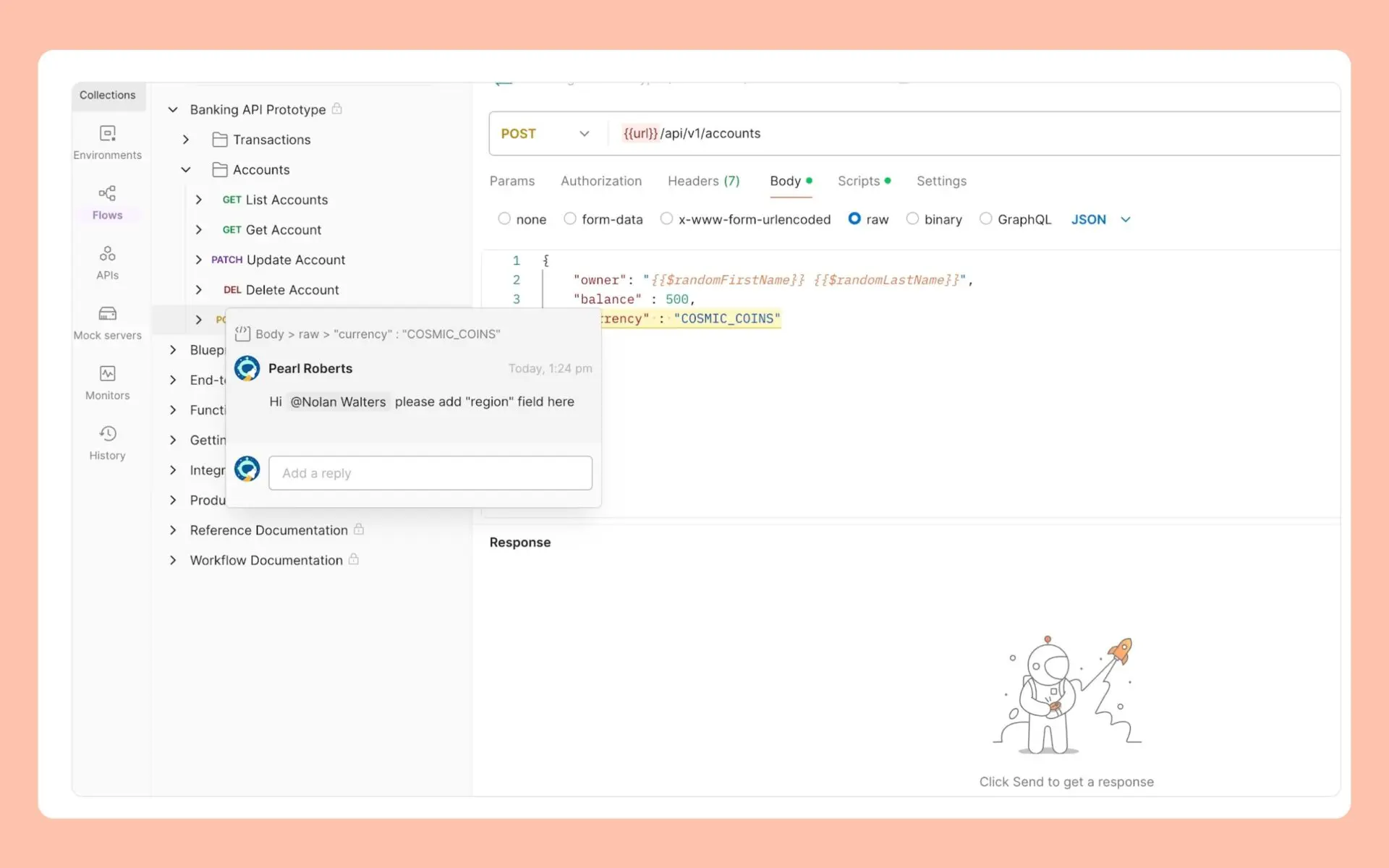Collapse the Banking API Prototype collection

tap(173, 110)
